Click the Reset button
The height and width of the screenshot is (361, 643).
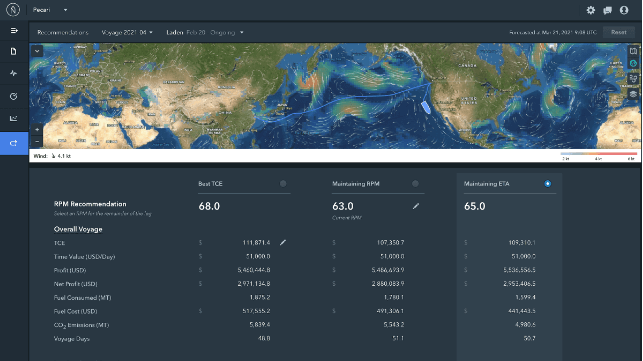click(x=619, y=32)
